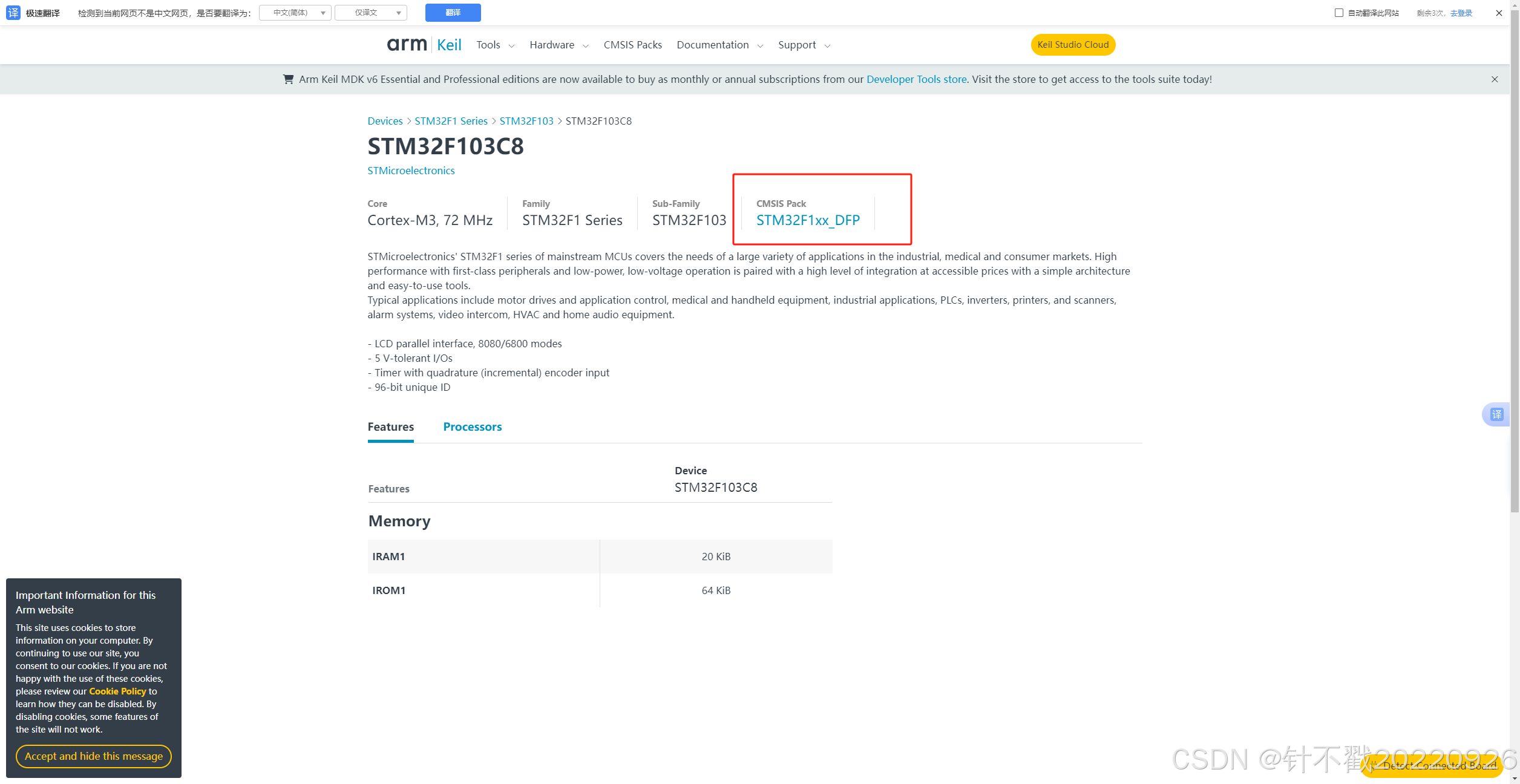Click the floating translate icon on right edge
Viewport: 1520px width, 784px height.
tap(1496, 414)
